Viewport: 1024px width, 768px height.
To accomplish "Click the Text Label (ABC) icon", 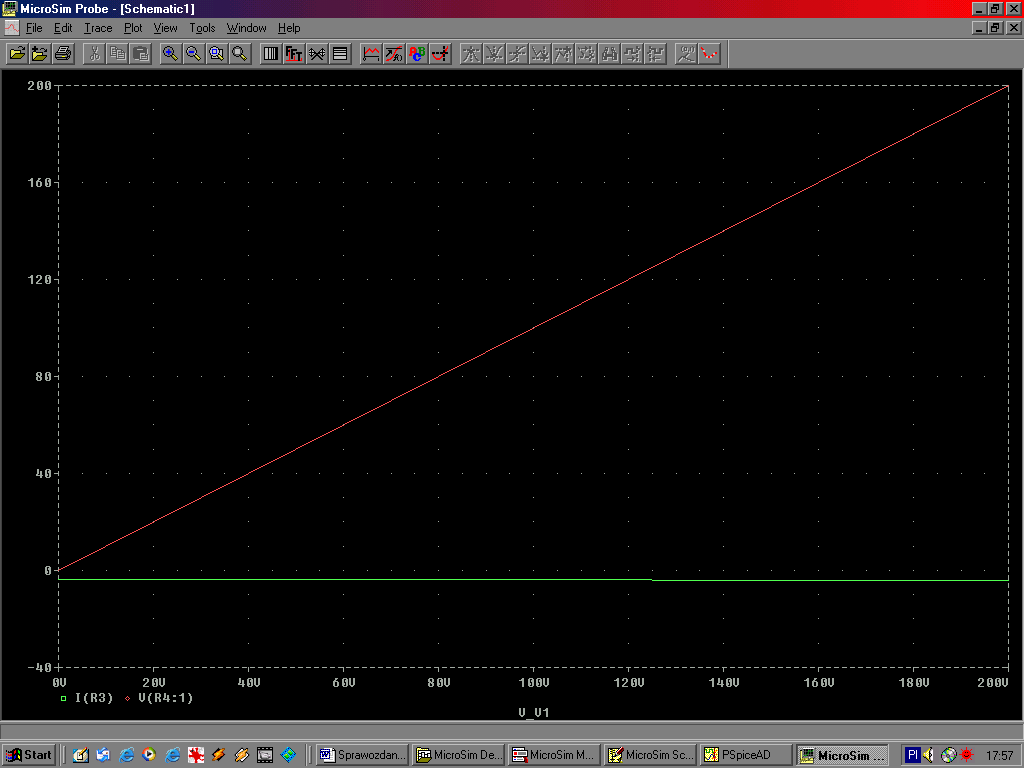I will pyautogui.click(x=418, y=53).
